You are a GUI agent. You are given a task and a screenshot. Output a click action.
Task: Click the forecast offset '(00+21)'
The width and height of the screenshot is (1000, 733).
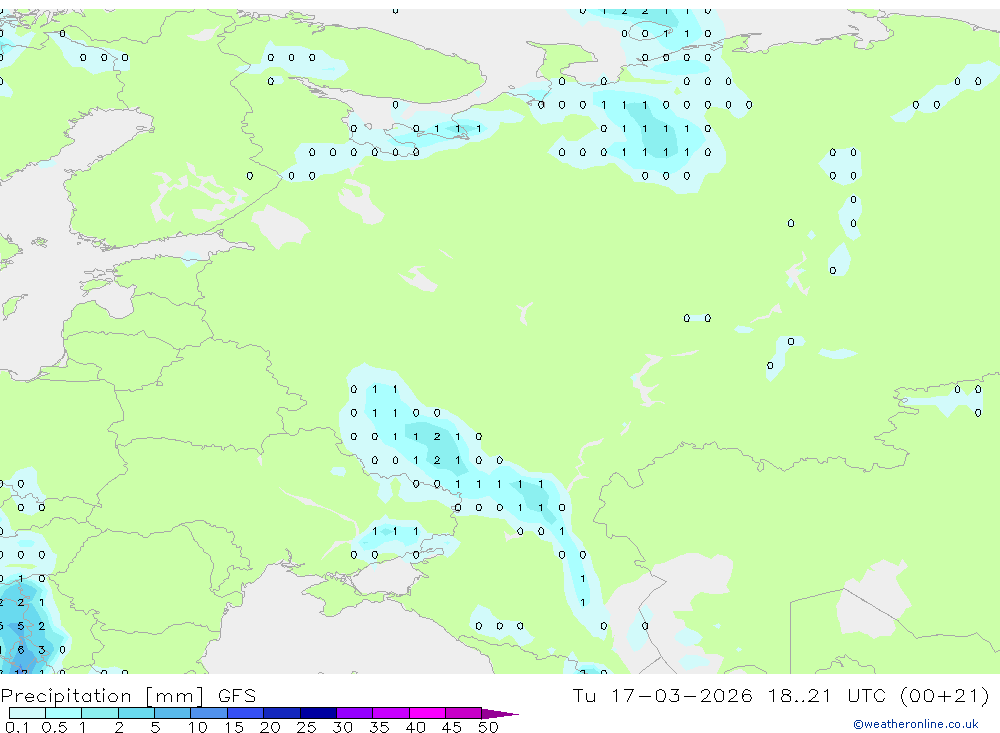(x=945, y=695)
